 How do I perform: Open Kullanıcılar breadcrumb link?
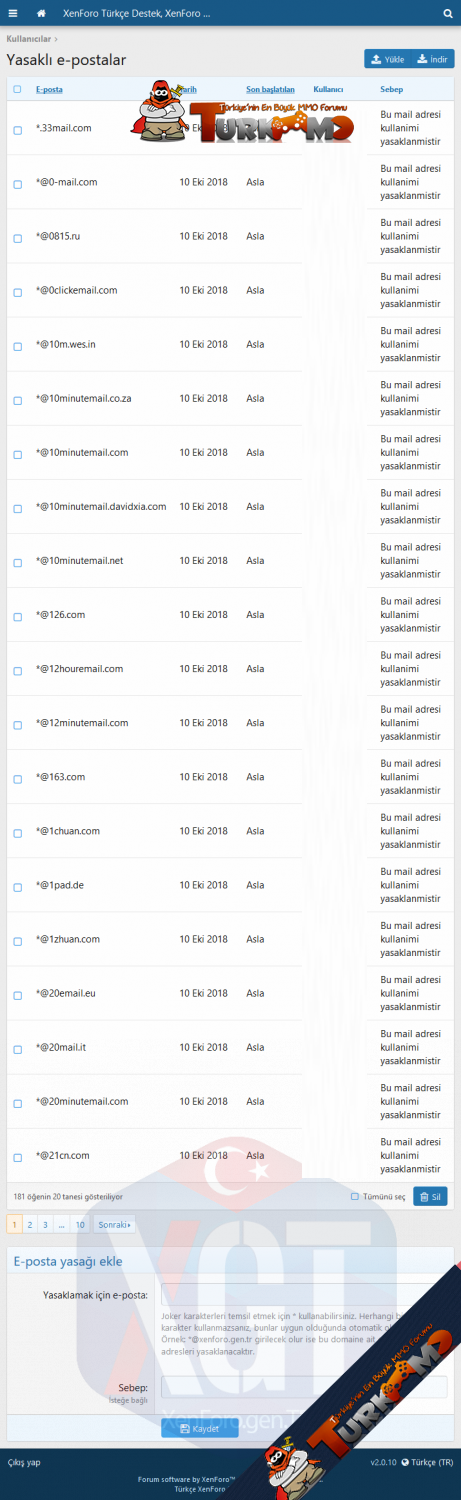coord(28,38)
